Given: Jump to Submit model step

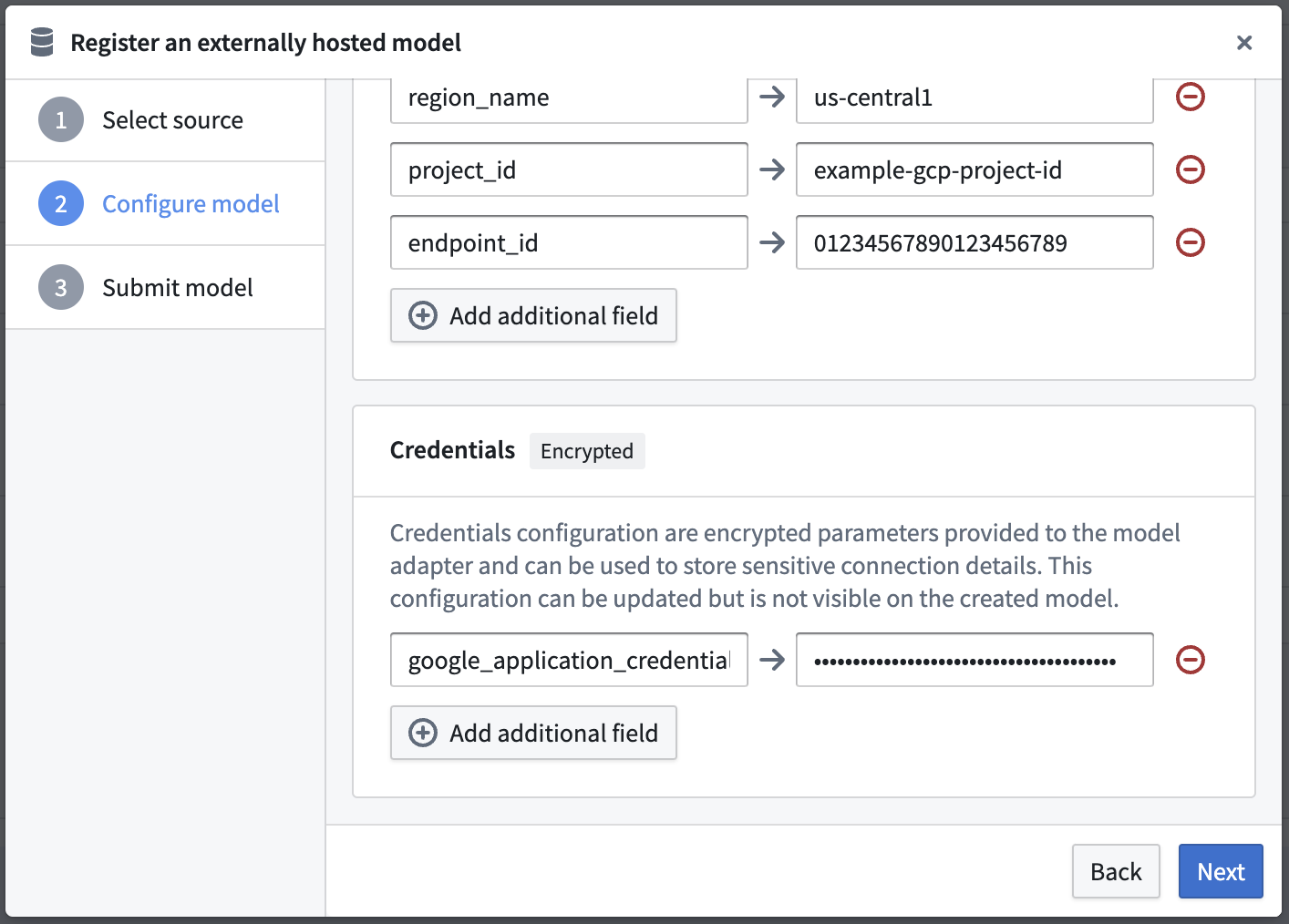Looking at the screenshot, I should click(x=165, y=288).
